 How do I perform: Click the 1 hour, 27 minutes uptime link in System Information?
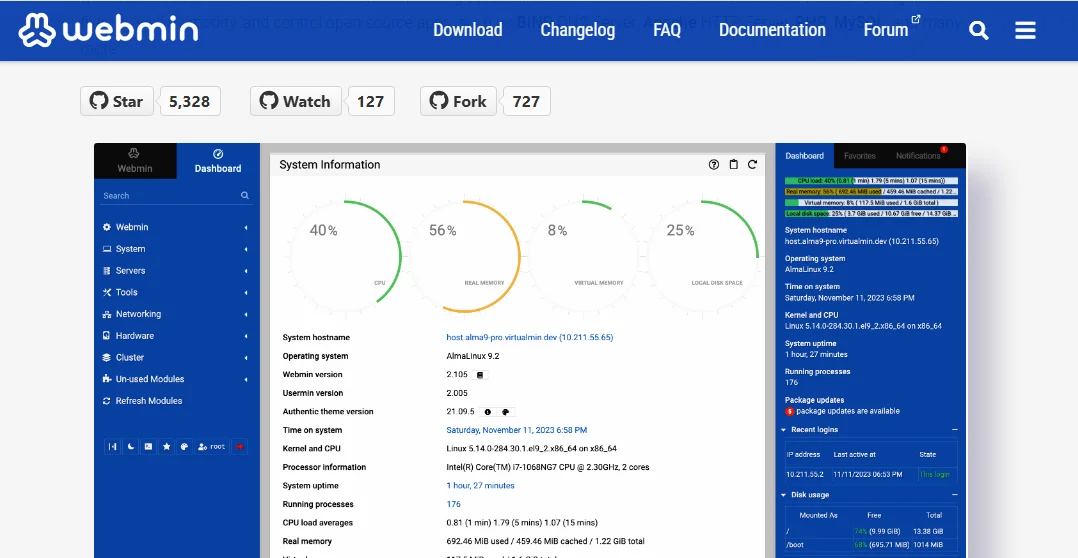tap(481, 486)
